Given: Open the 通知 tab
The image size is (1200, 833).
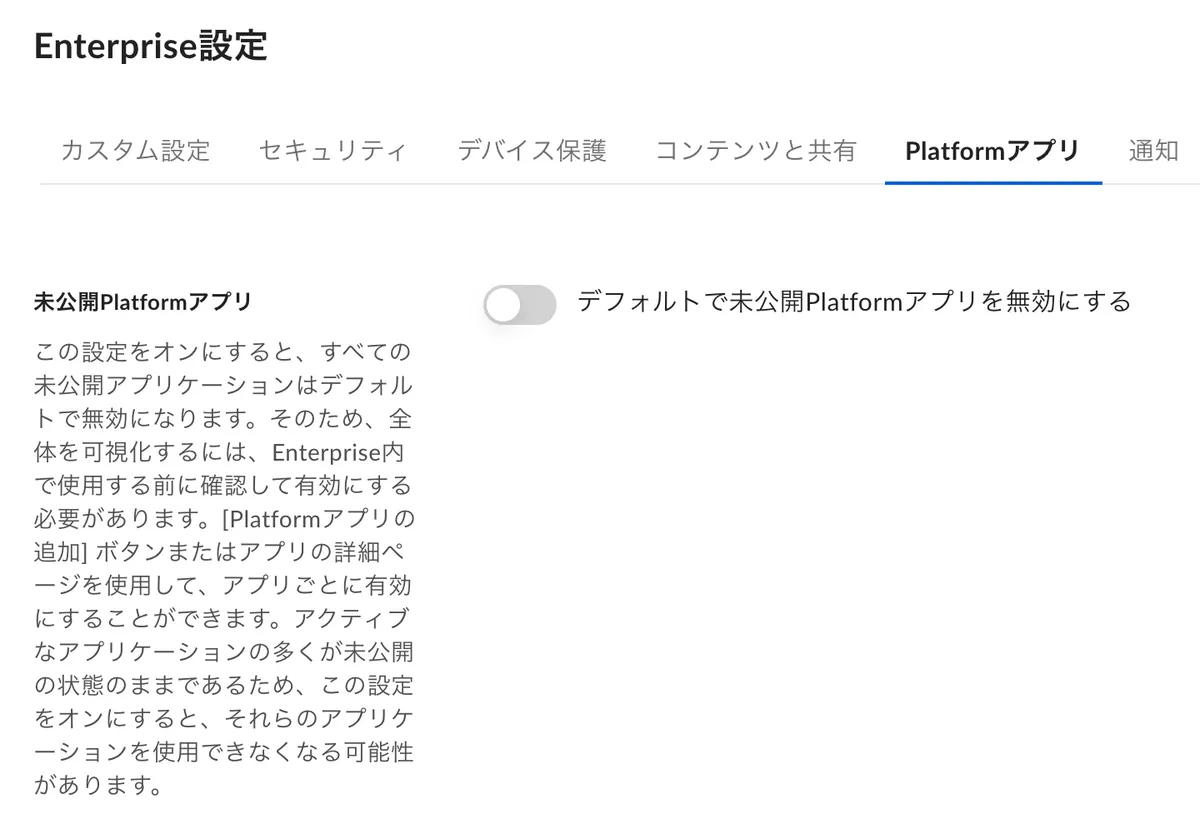Looking at the screenshot, I should click(1153, 151).
